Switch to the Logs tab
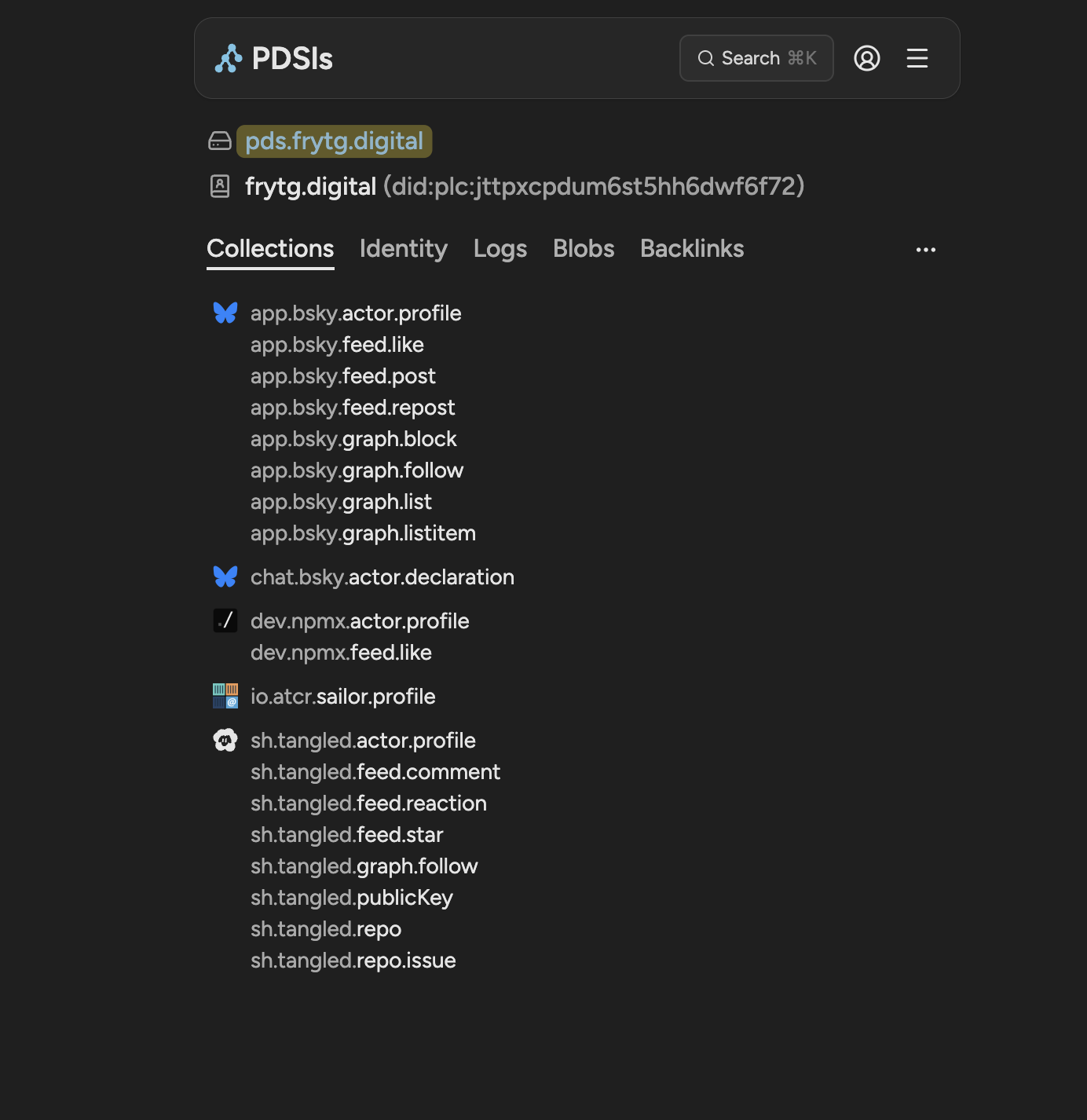Viewport: 1087px width, 1120px height. [x=500, y=249]
